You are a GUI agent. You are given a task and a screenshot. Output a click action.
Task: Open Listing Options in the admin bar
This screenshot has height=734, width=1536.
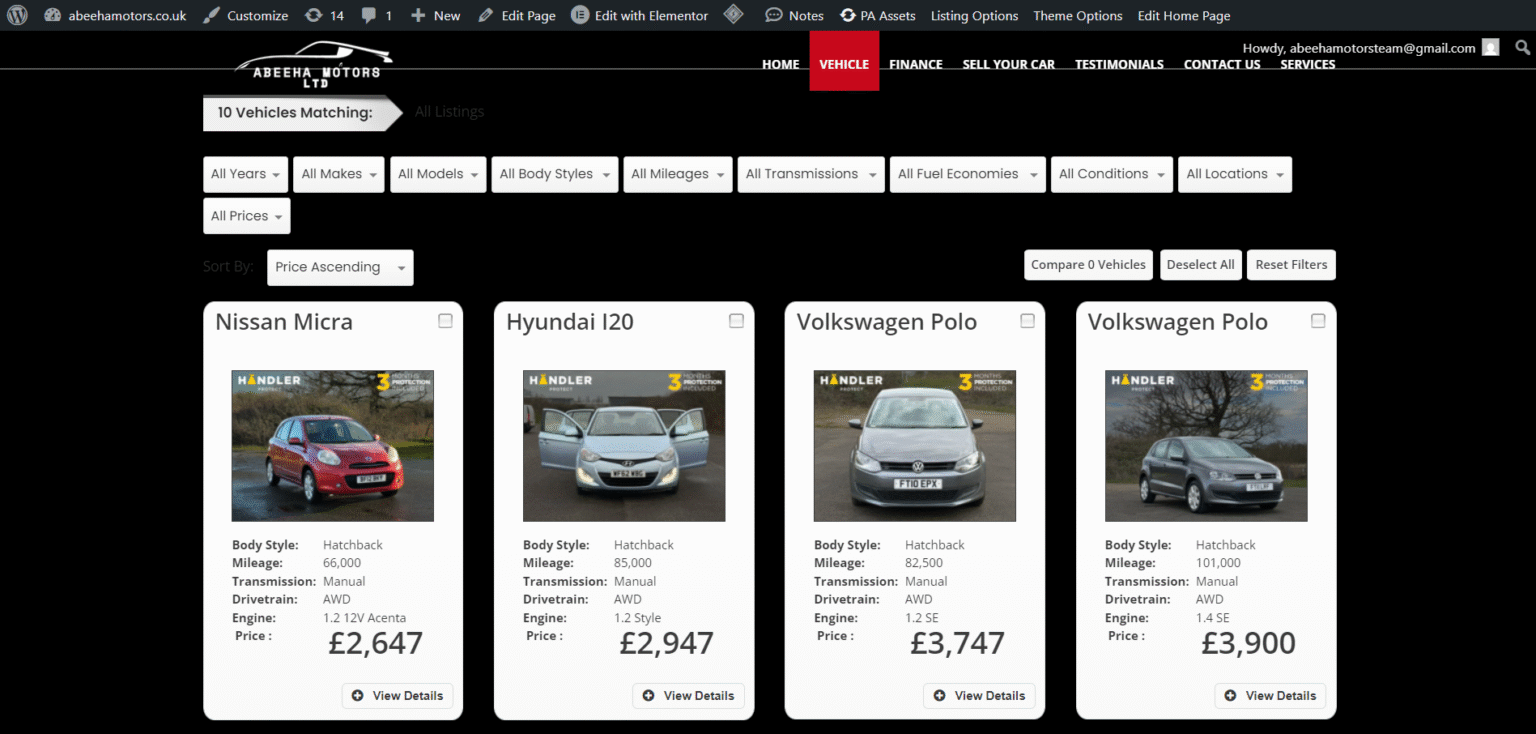974,15
